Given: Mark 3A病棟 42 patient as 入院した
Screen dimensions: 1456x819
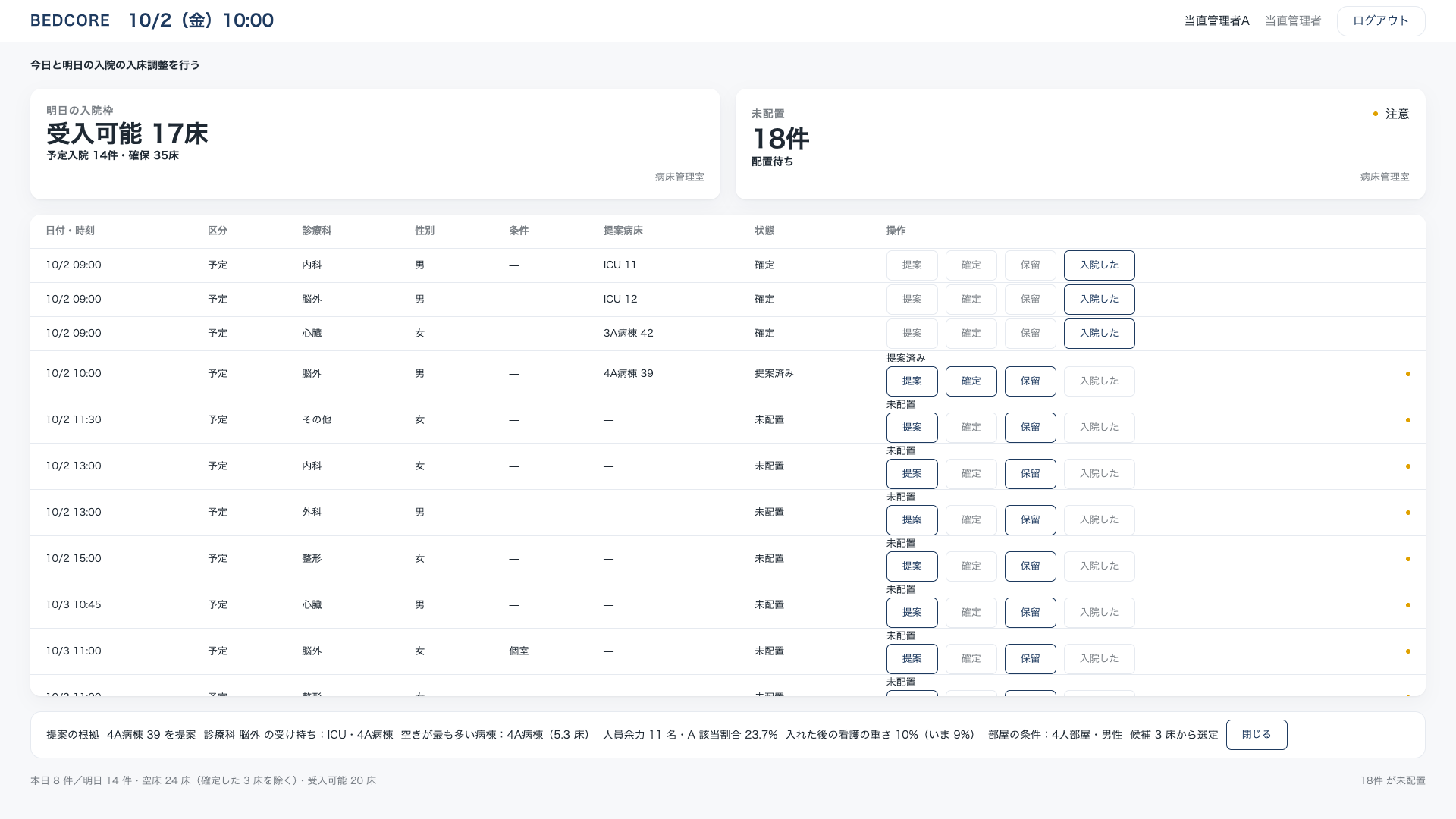Looking at the screenshot, I should pos(1099,334).
